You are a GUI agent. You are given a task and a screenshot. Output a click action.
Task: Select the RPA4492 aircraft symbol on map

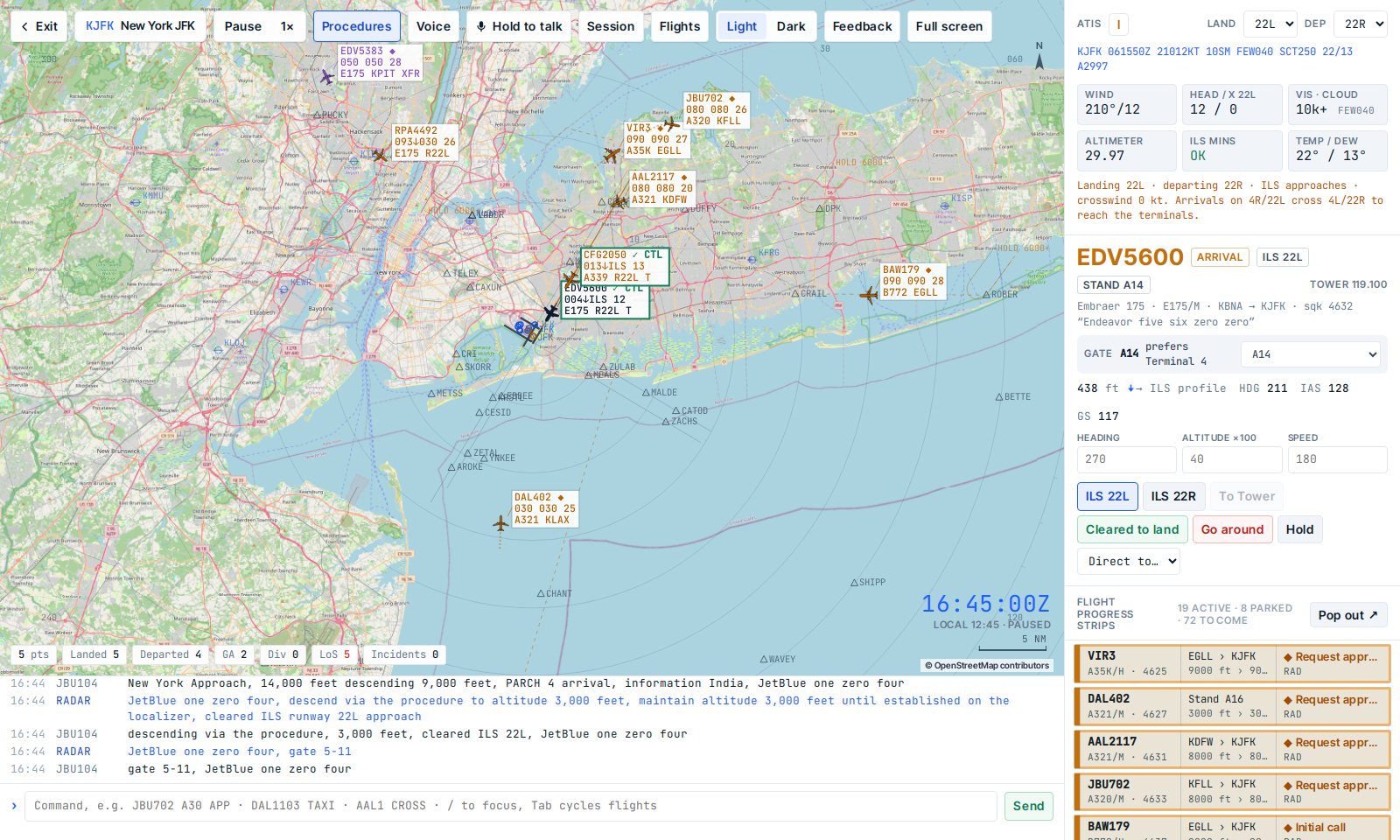tap(380, 155)
